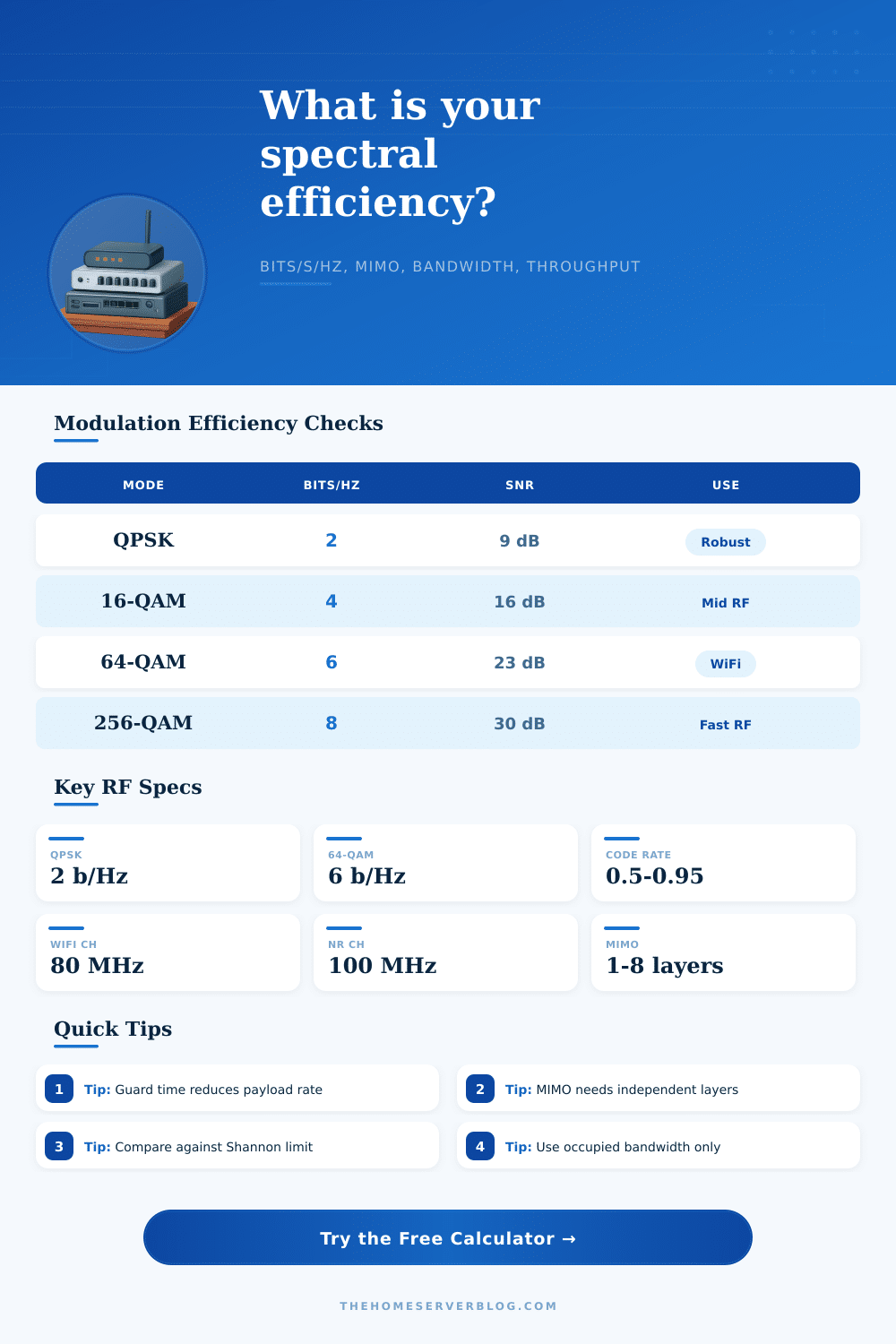Click bits/Hz value 4 in 16-QAM row
The height and width of the screenshot is (1344, 896).
click(x=332, y=601)
